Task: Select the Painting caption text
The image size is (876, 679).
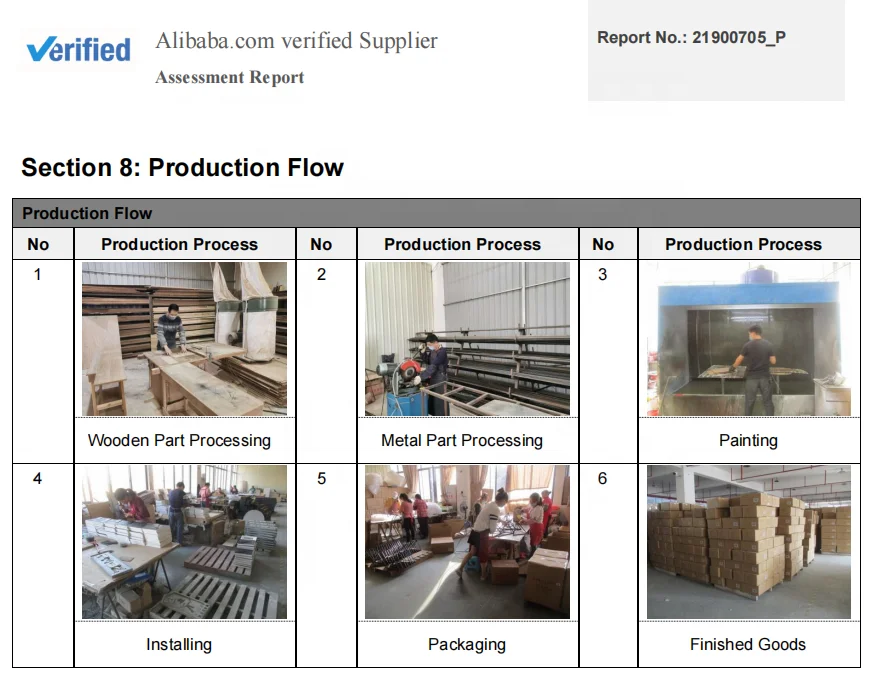Action: (x=748, y=440)
